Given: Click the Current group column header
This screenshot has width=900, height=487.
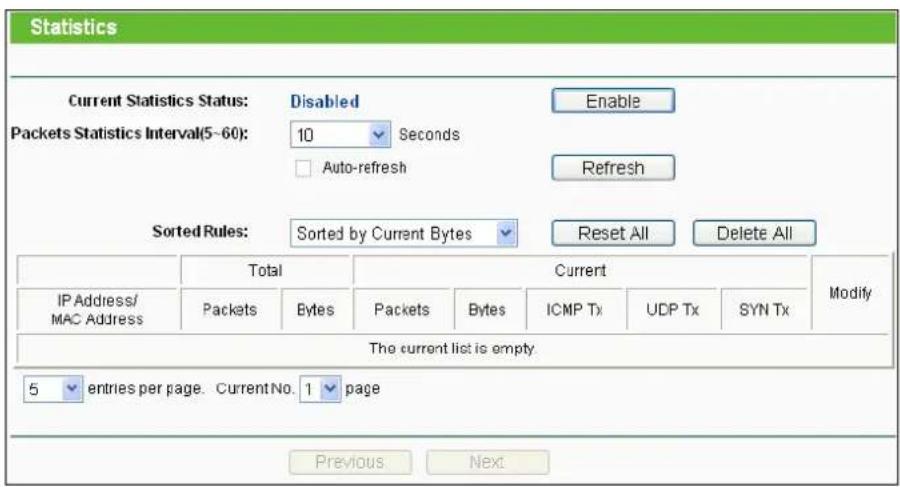Looking at the screenshot, I should pyautogui.click(x=580, y=270).
